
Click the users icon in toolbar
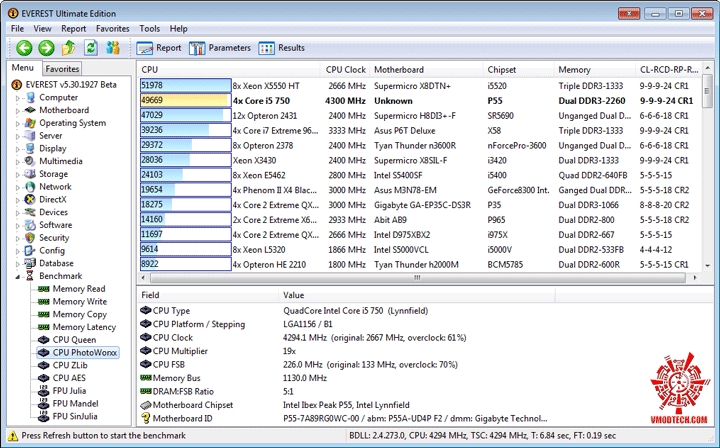coord(112,48)
